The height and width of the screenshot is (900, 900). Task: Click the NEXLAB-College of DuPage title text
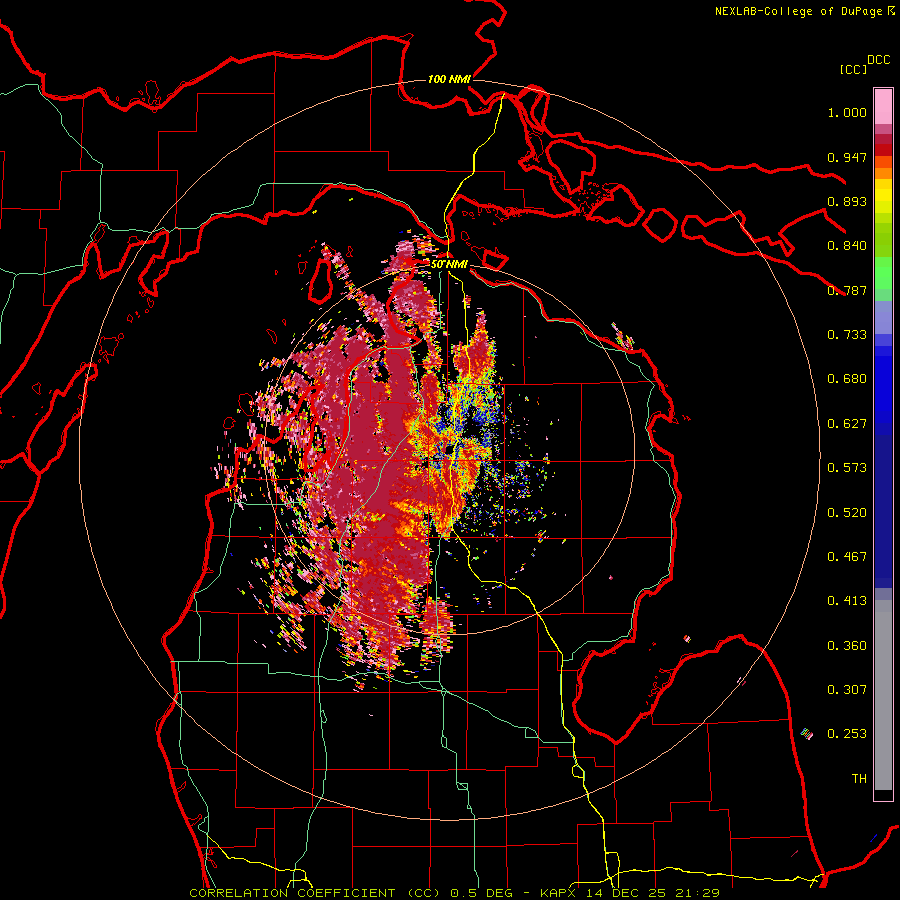pyautogui.click(x=799, y=11)
